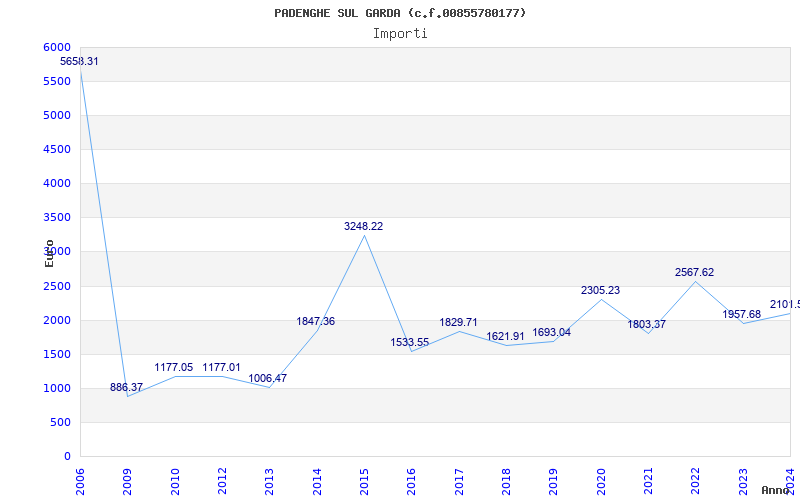Select the year 2013 axis label
Viewport: 800px width, 500px height.
point(269,481)
